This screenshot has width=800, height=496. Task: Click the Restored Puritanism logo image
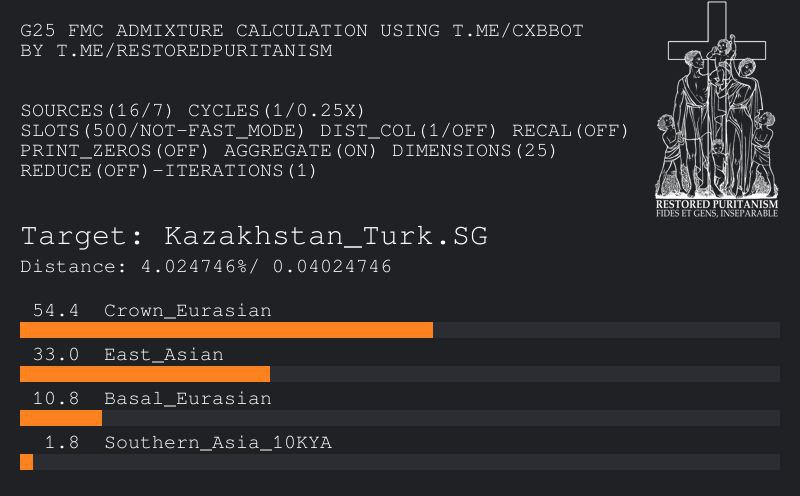point(717,110)
